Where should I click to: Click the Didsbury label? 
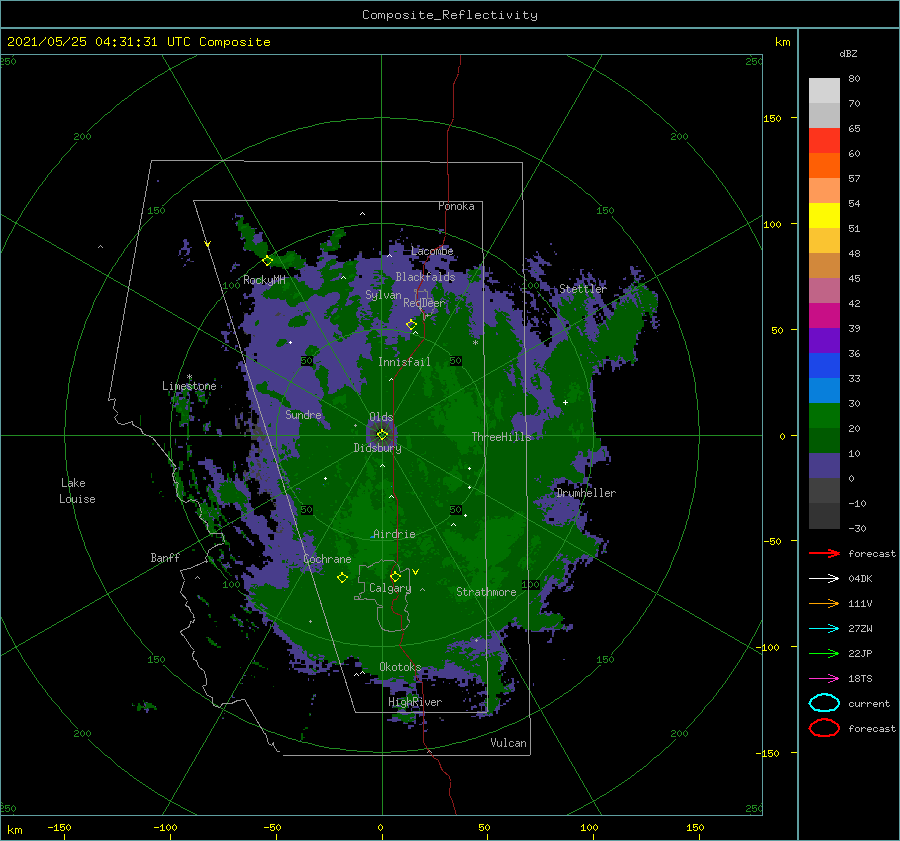pyautogui.click(x=377, y=448)
